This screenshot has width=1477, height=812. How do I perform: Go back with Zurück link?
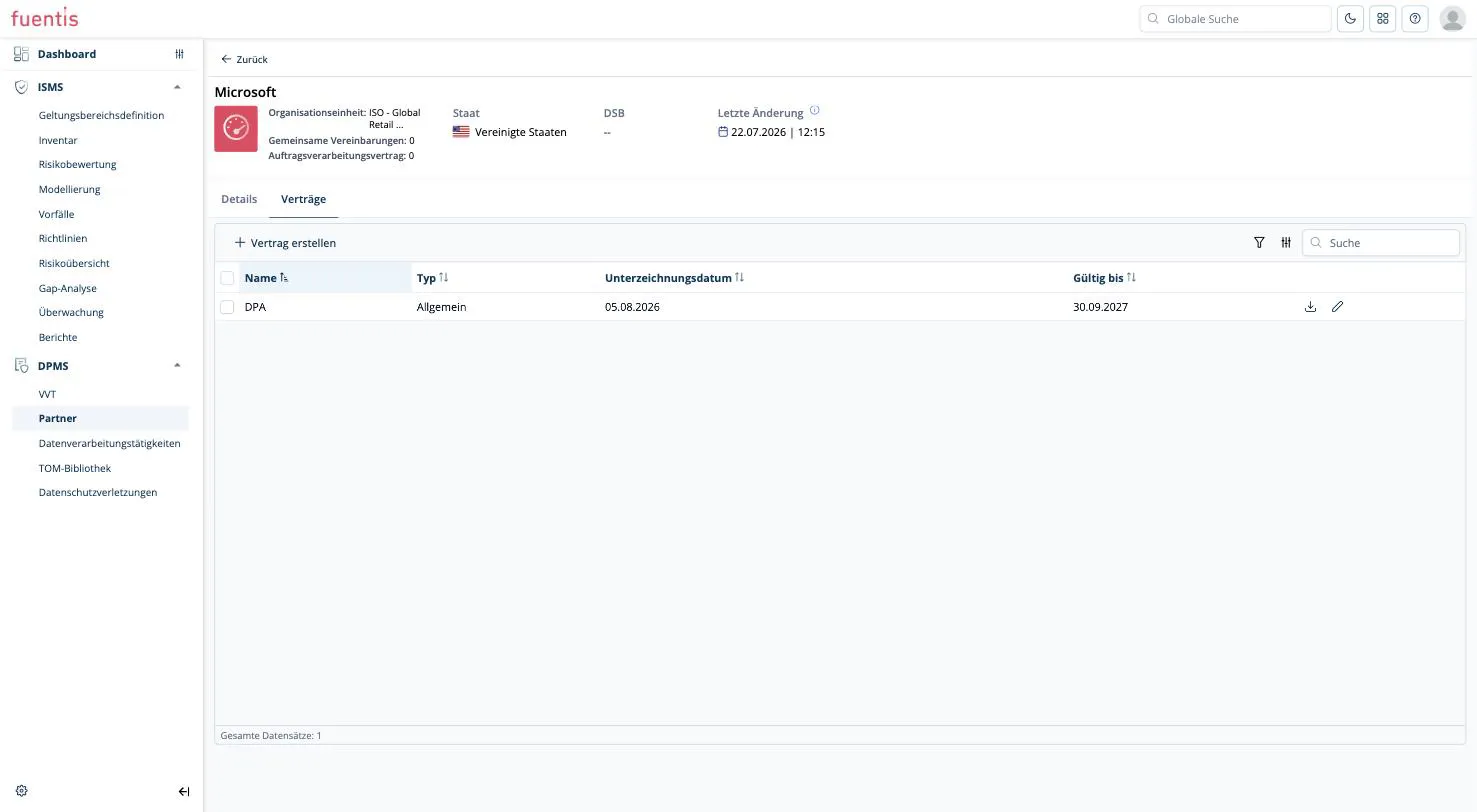tap(244, 59)
